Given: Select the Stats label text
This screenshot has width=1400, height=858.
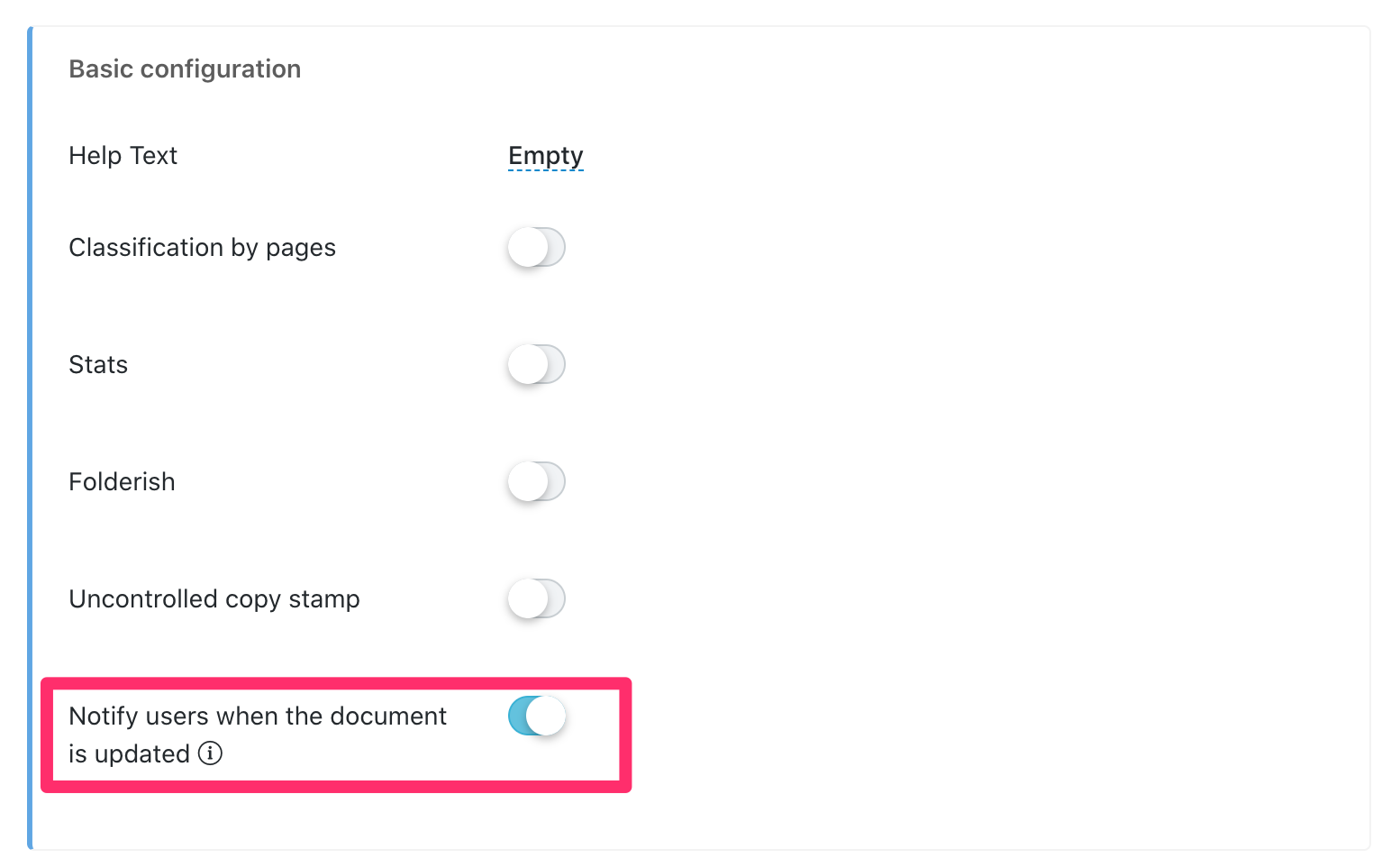Looking at the screenshot, I should click(98, 365).
